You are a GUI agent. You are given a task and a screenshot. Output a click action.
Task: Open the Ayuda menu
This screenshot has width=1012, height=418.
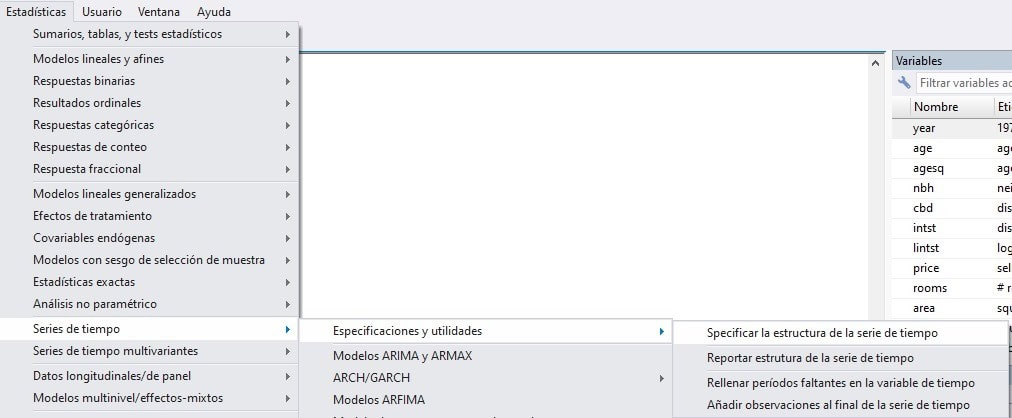[x=214, y=12]
